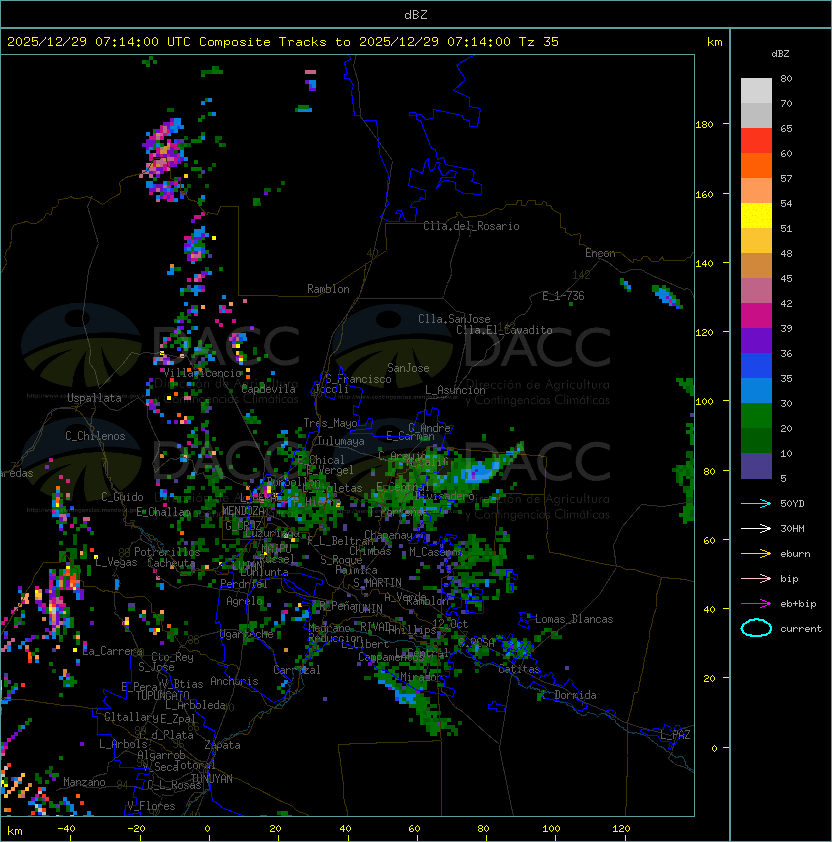
Task: Click the Zapata place label
Action: (x=222, y=745)
